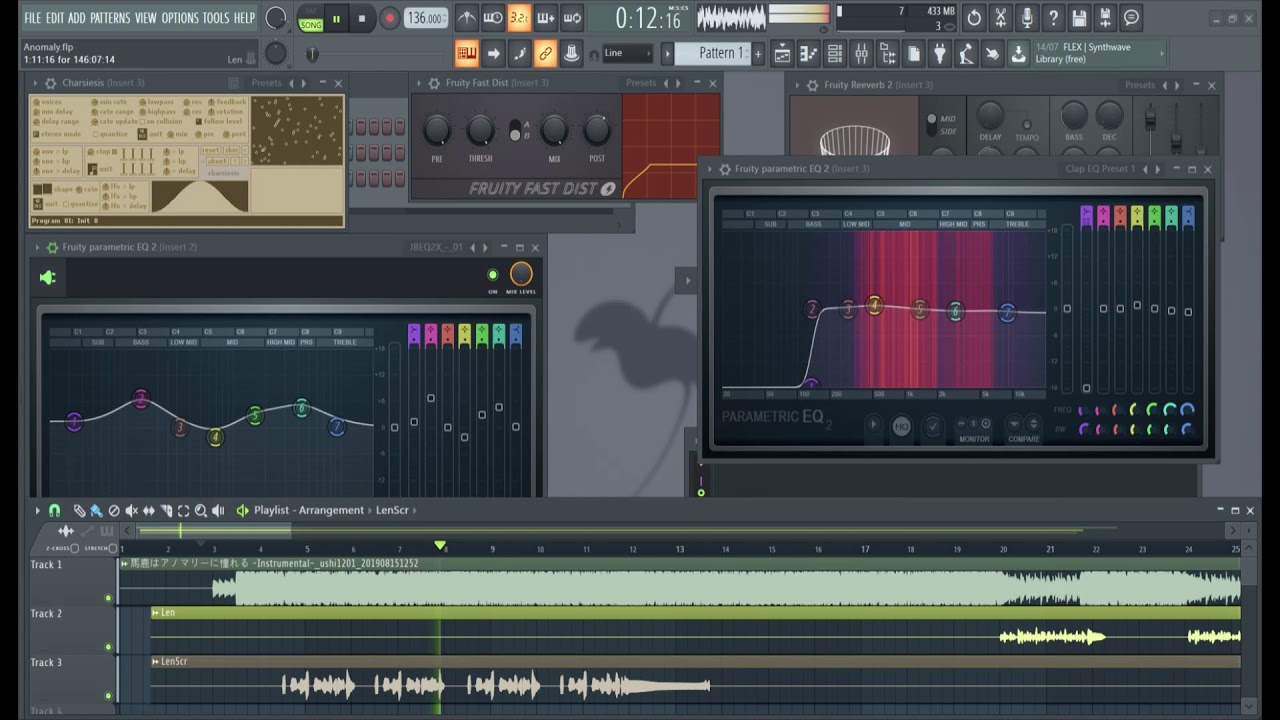Open JBEQ2X preset dropdown in left EQ
The image size is (1280, 720).
pos(436,247)
